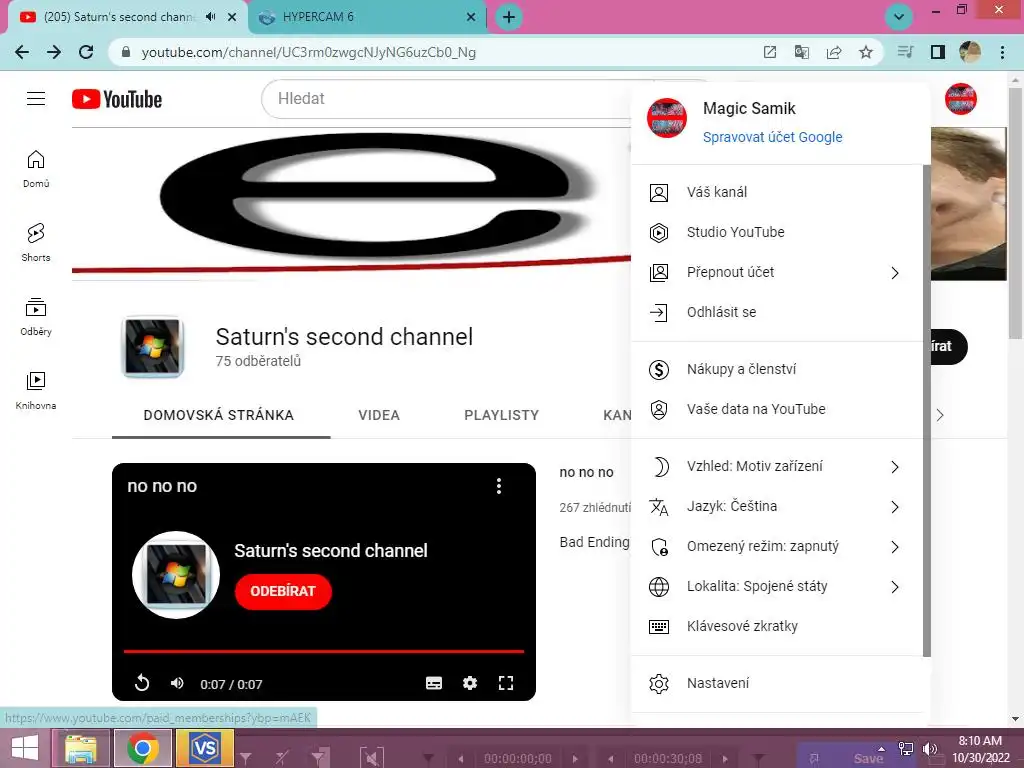Expand Lokalita: Spojené státy options
1024x768 pixels.
[777, 586]
